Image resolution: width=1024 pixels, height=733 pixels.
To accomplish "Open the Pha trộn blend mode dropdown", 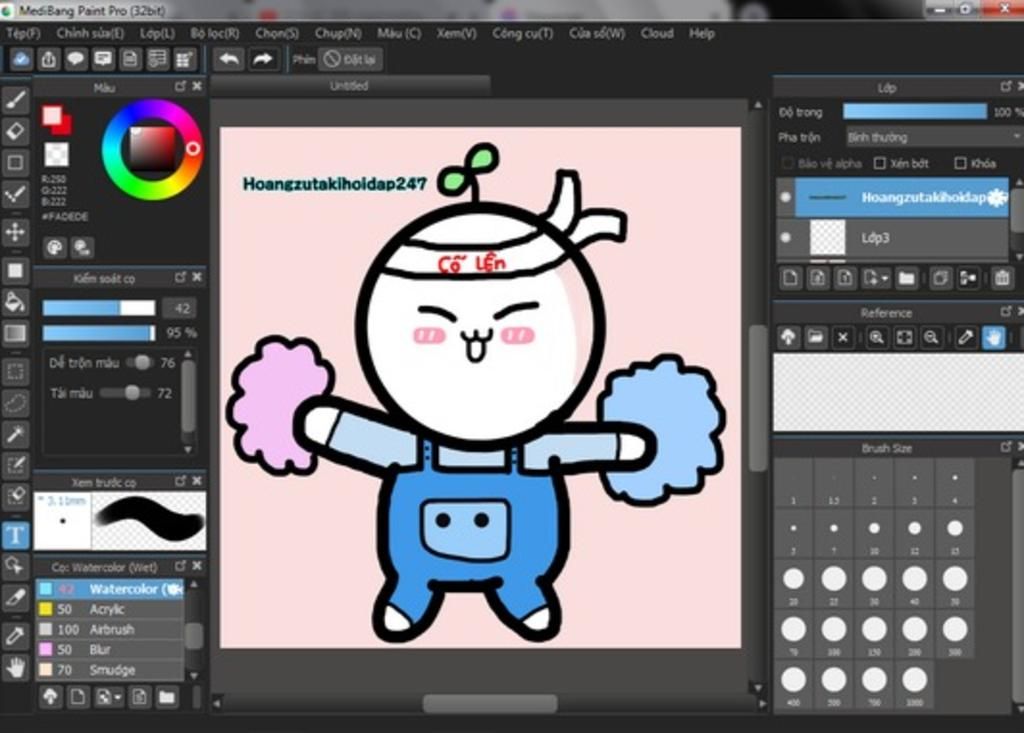I will [933, 137].
